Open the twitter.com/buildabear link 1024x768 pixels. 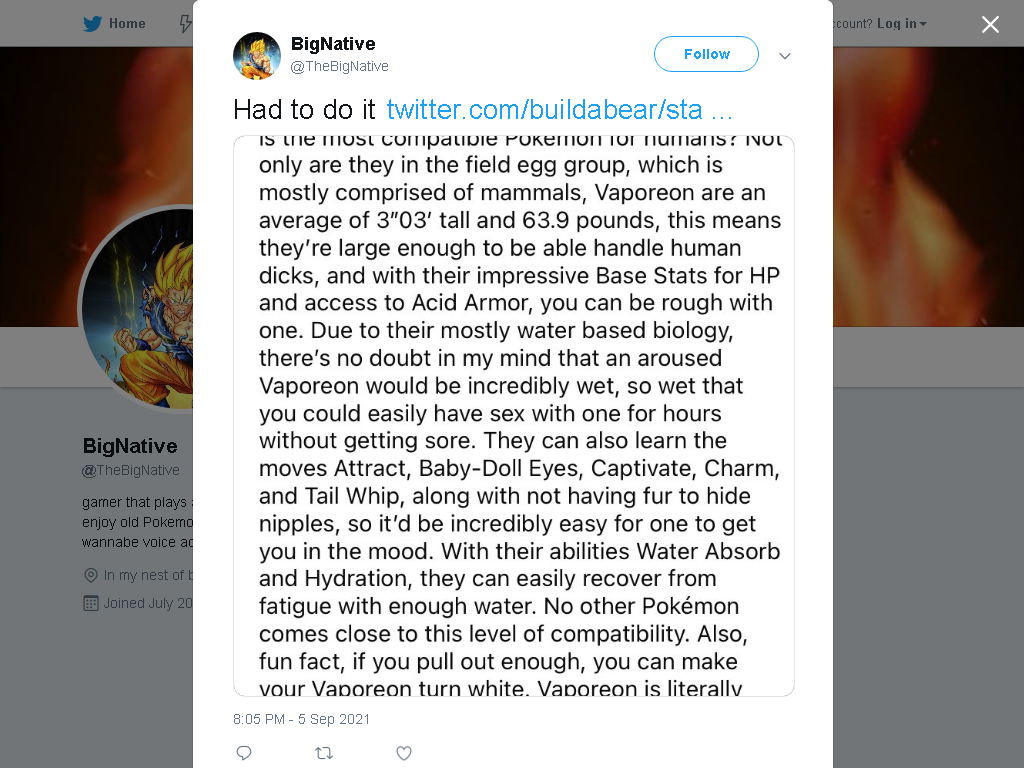point(559,110)
